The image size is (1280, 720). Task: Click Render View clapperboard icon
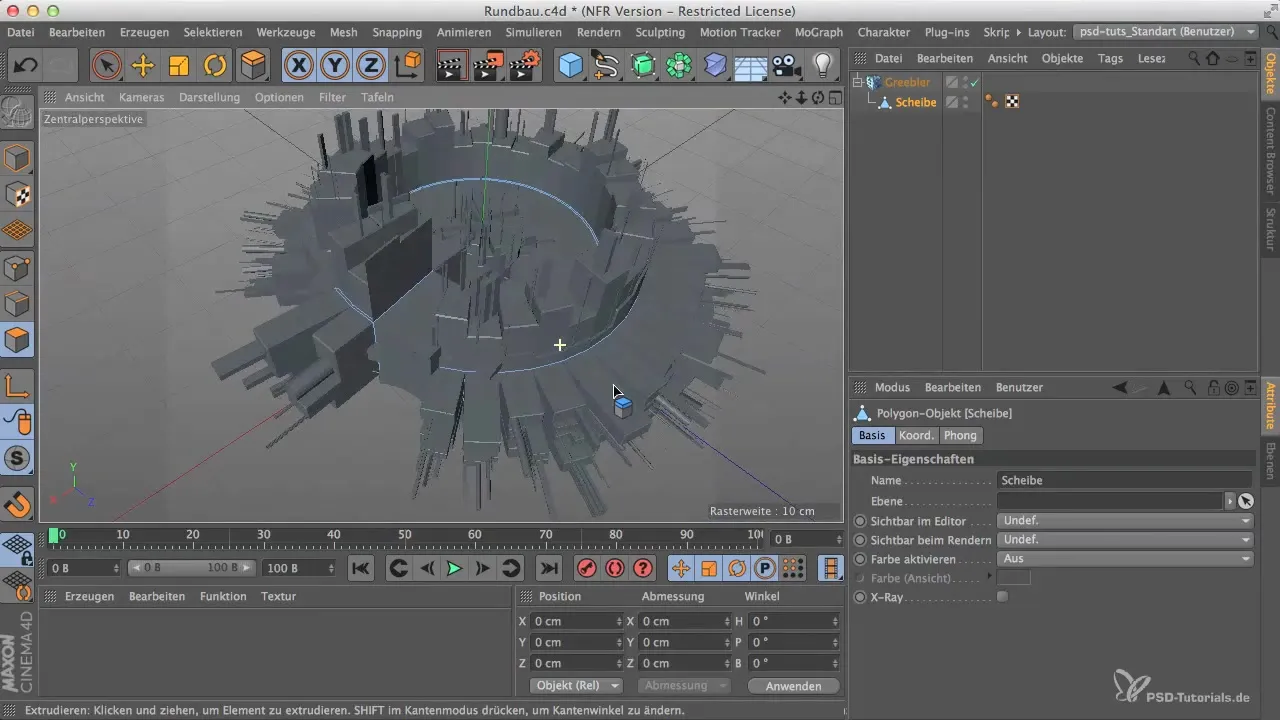pos(453,66)
